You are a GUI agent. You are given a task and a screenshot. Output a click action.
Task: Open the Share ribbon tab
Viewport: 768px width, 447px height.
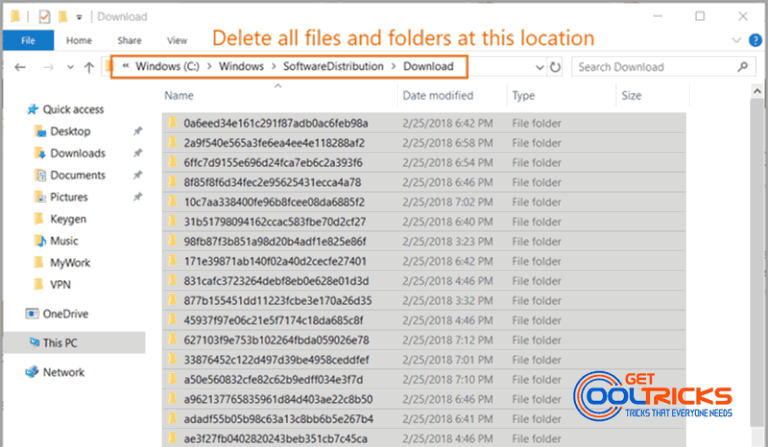coord(129,40)
